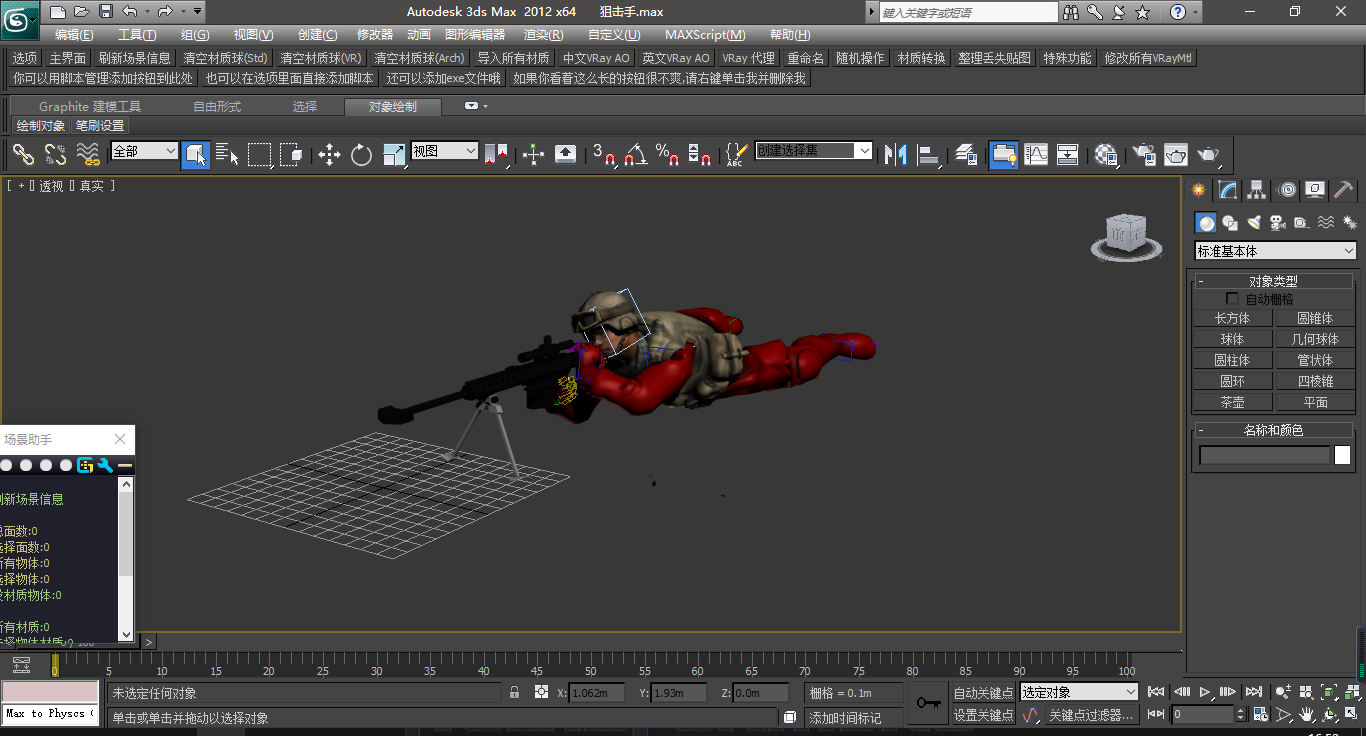1366x736 pixels.
Task: Play the animation
Action: [x=1204, y=692]
